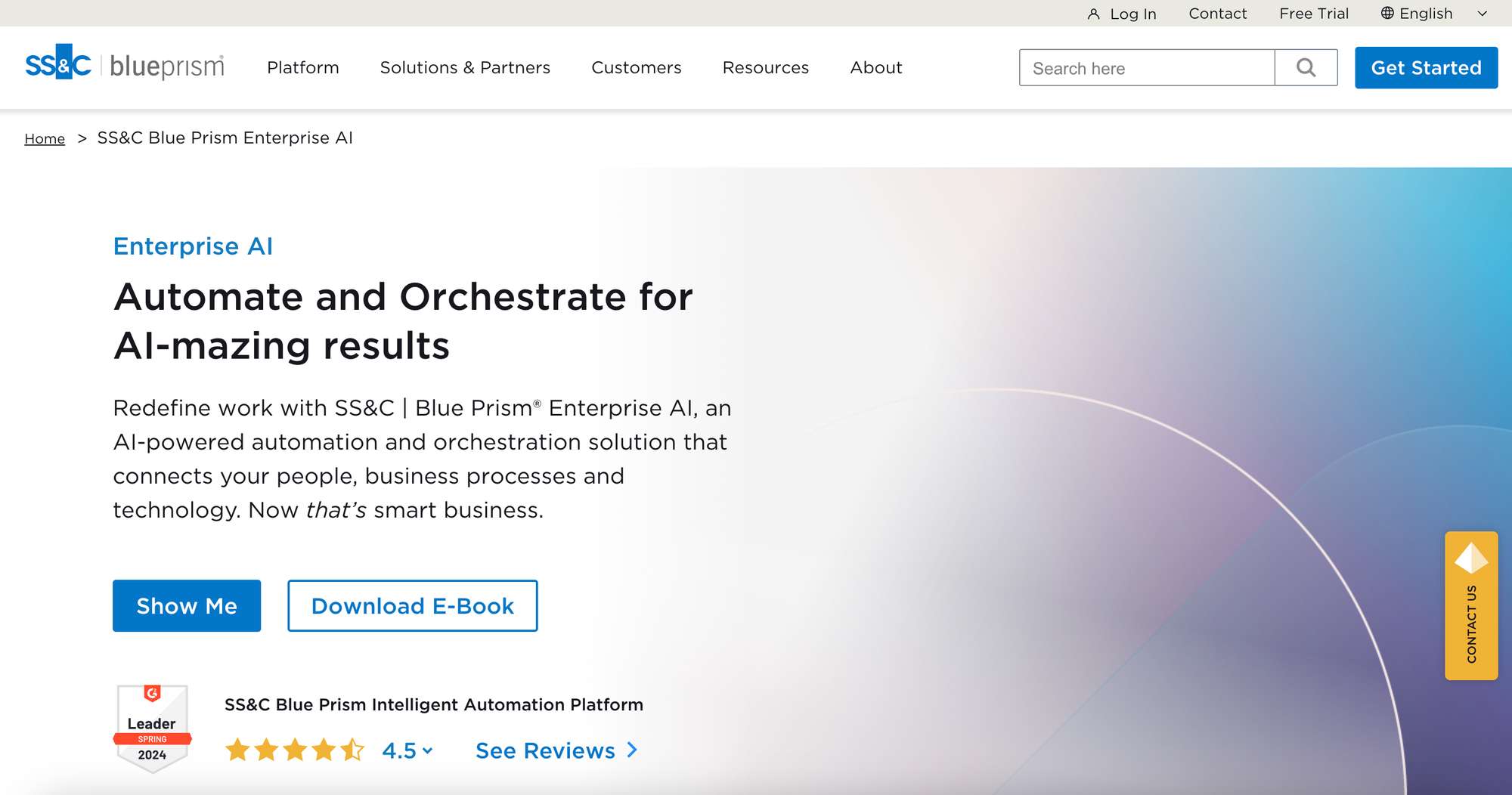Click the Get Started button

click(x=1426, y=67)
